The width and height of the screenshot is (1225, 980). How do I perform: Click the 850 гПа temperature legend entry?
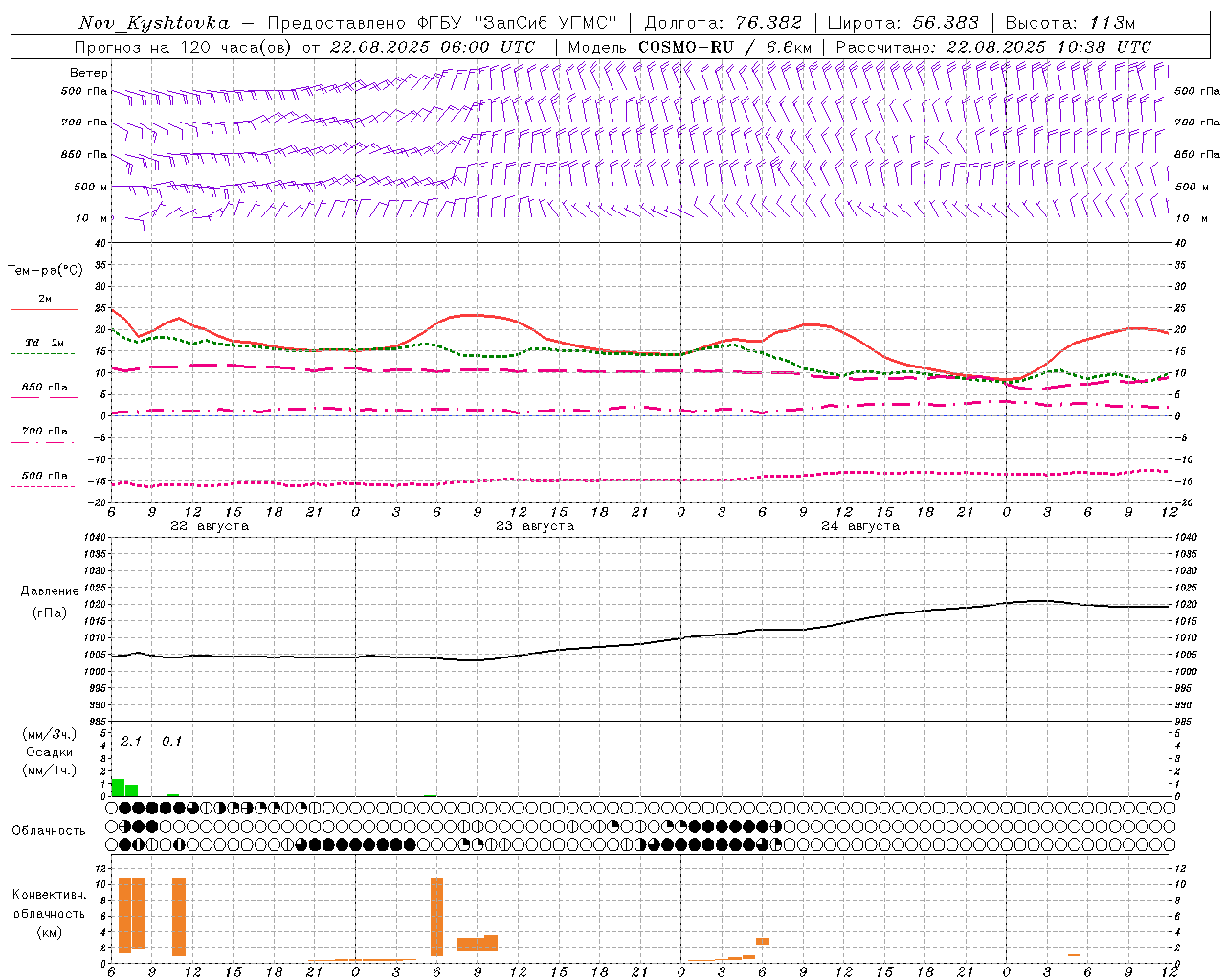pyautogui.click(x=44, y=388)
